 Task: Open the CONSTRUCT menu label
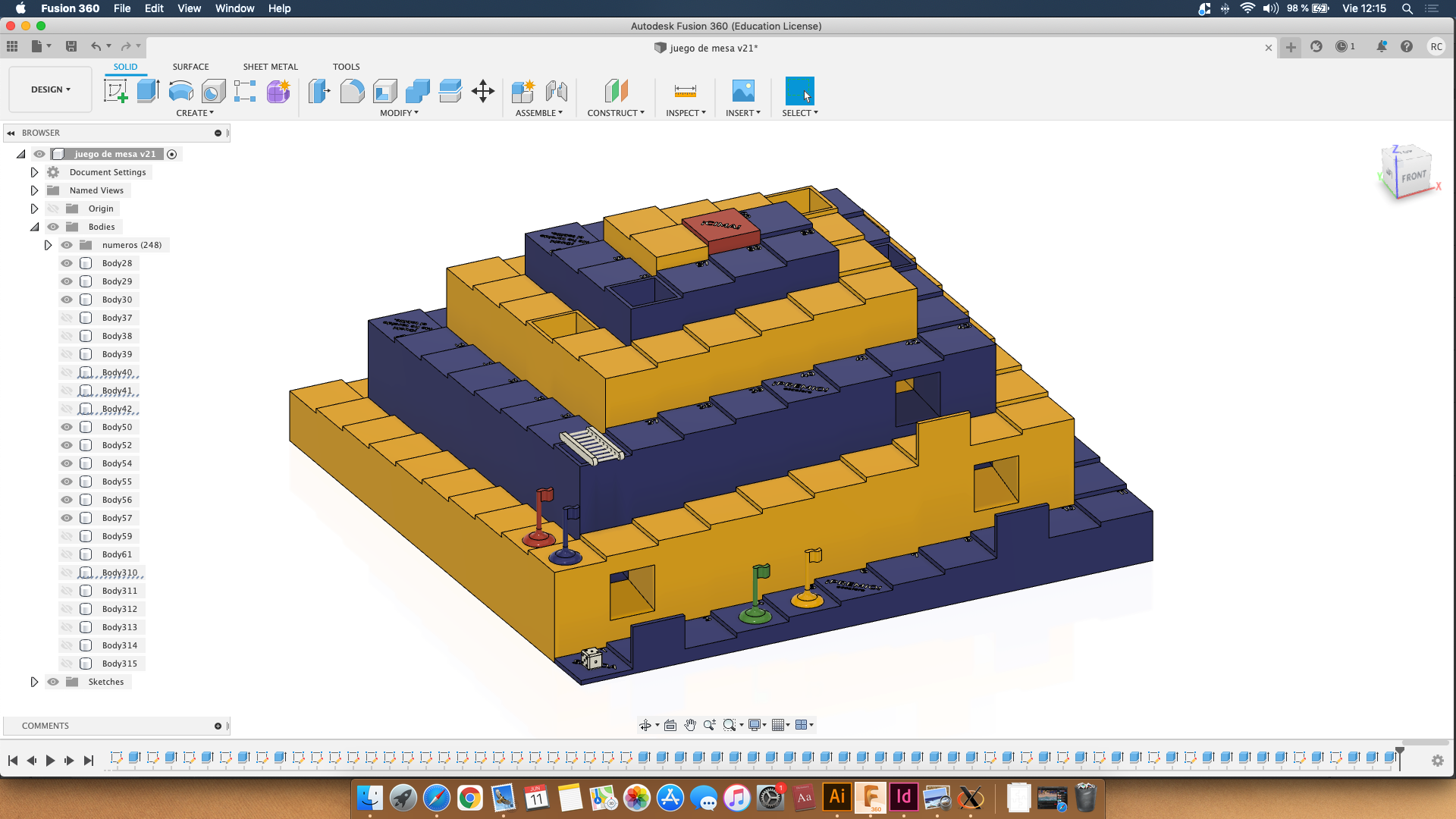click(615, 113)
